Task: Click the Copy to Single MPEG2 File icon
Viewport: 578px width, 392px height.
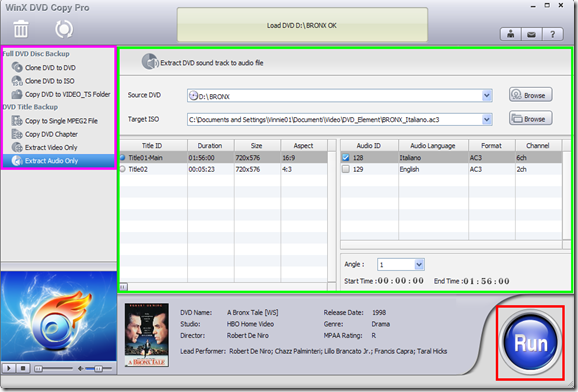Action: (x=17, y=121)
